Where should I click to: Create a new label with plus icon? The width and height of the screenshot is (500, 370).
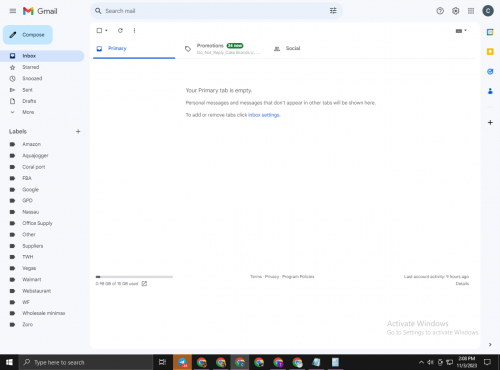(x=78, y=131)
